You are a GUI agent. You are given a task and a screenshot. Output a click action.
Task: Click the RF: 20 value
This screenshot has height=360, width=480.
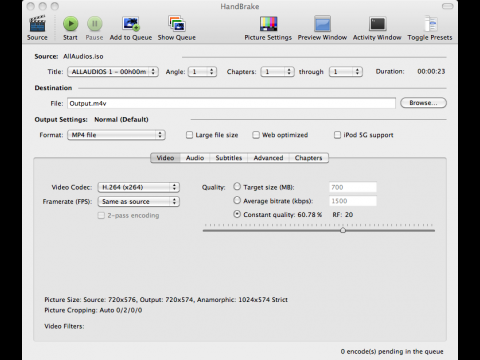click(343, 215)
